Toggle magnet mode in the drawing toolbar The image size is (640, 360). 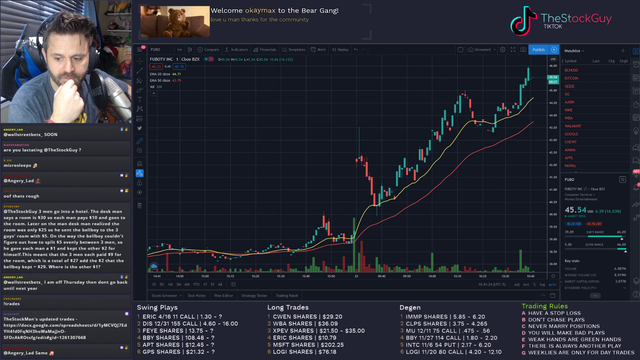pyautogui.click(x=140, y=164)
